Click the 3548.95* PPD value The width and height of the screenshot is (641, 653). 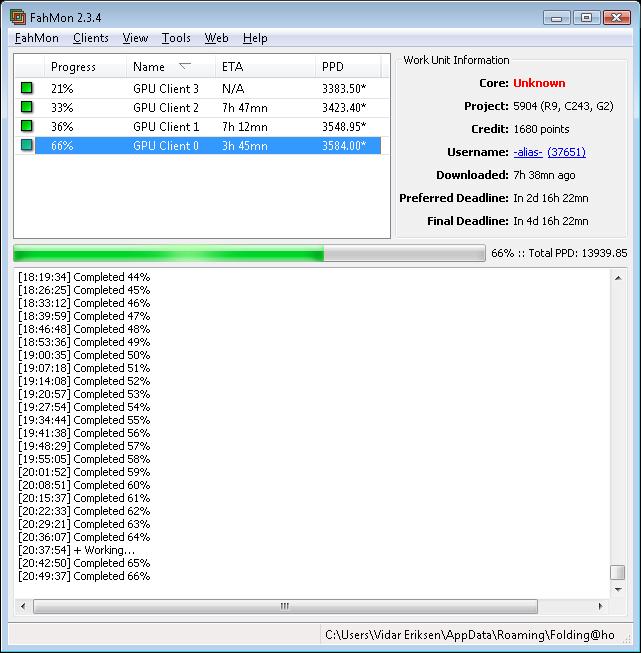pyautogui.click(x=344, y=127)
